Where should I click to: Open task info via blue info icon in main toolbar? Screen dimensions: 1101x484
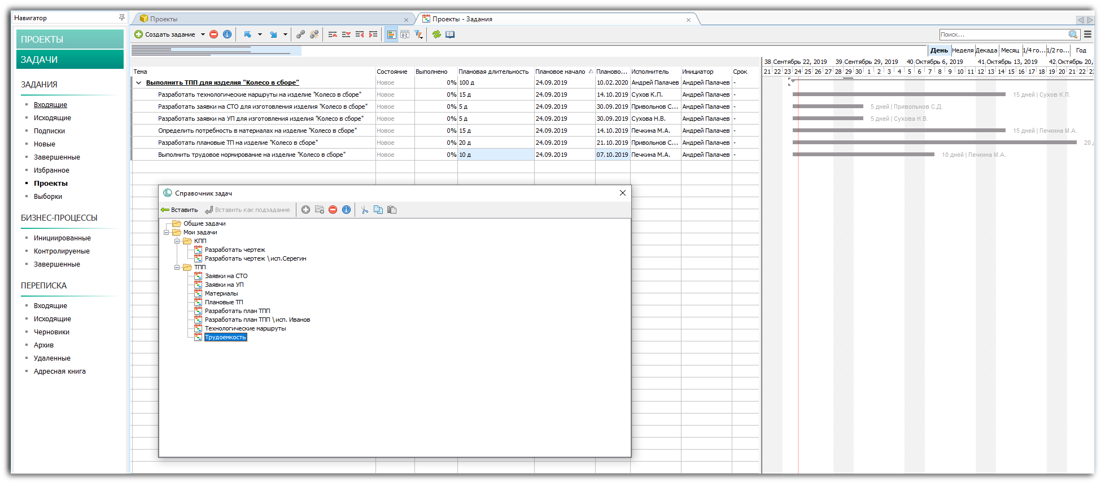pos(227,35)
